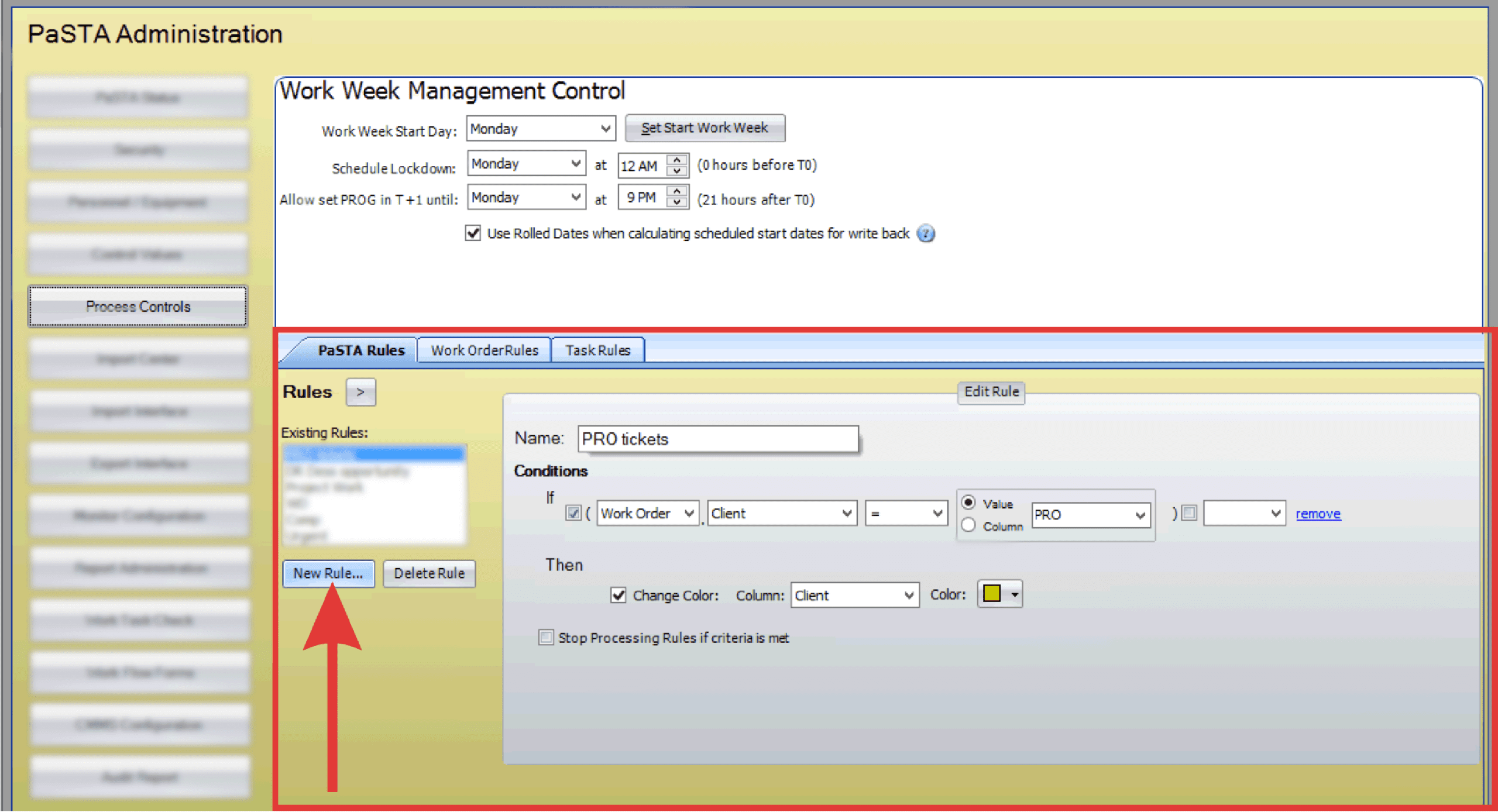The width and height of the screenshot is (1498, 812).
Task: Click the Rules expand arrow button
Action: pos(360,392)
